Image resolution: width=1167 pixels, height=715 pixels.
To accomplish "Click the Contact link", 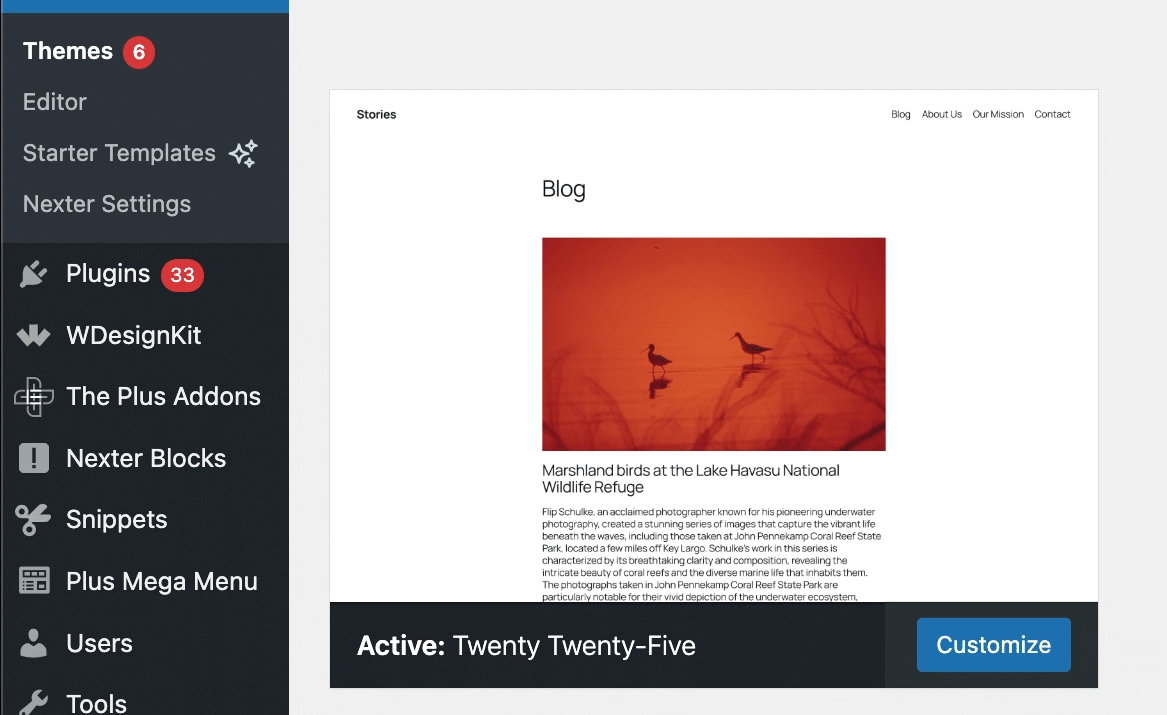I will pyautogui.click(x=1052, y=114).
